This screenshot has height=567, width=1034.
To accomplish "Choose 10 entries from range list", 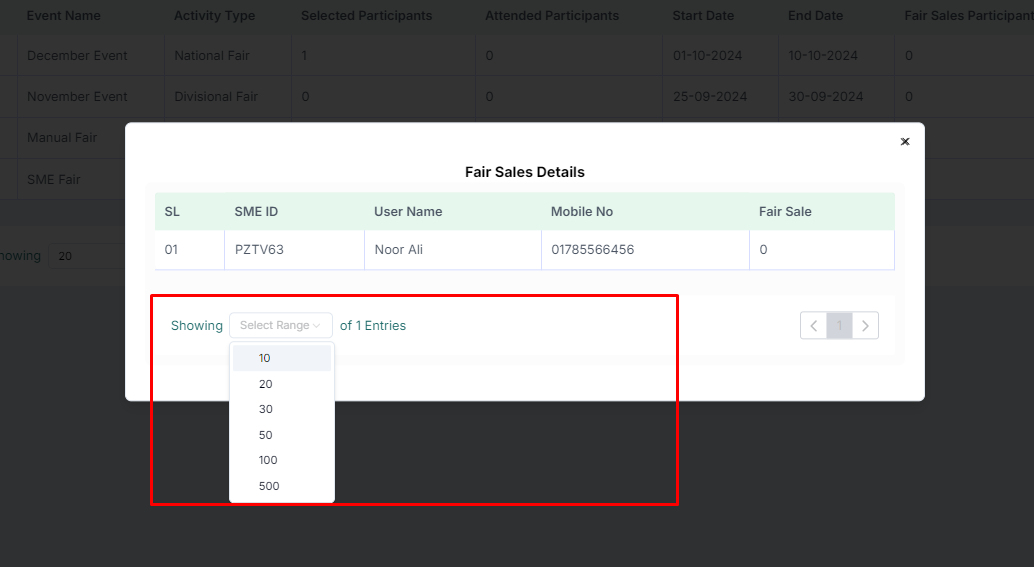I will click(x=282, y=358).
